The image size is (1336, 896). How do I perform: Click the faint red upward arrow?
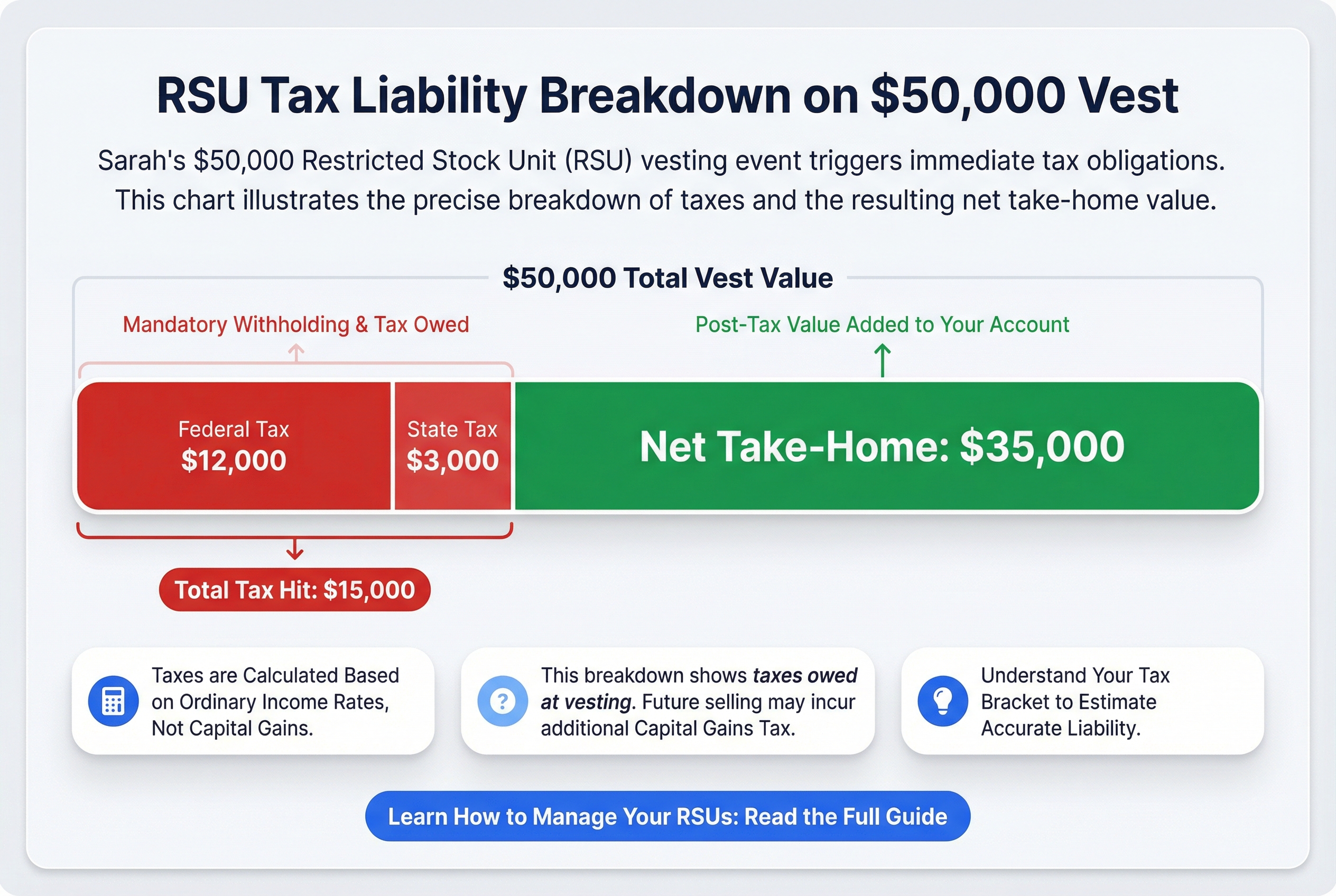pos(295,353)
